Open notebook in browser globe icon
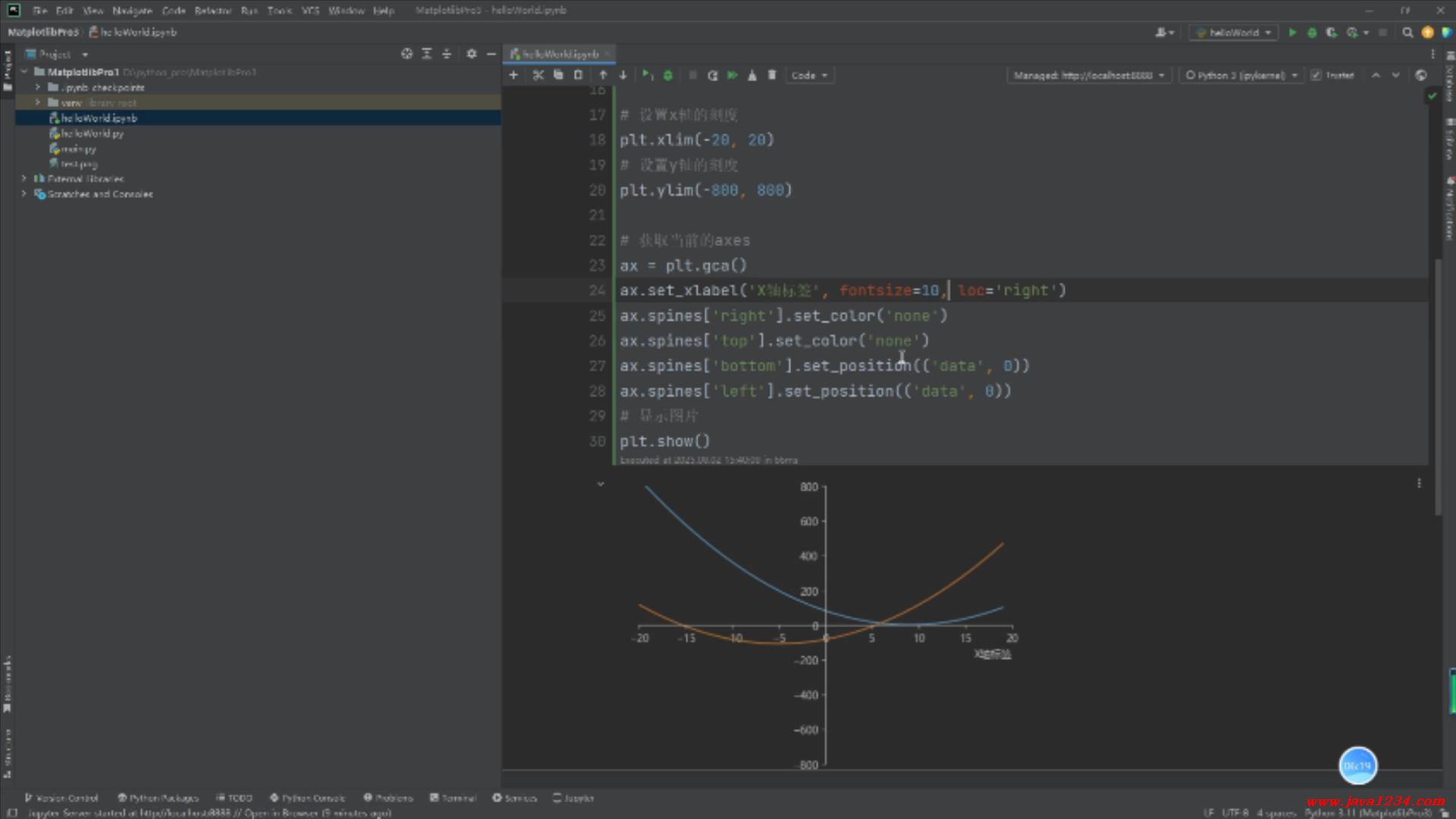The height and width of the screenshot is (819, 1456). pos(1420,75)
